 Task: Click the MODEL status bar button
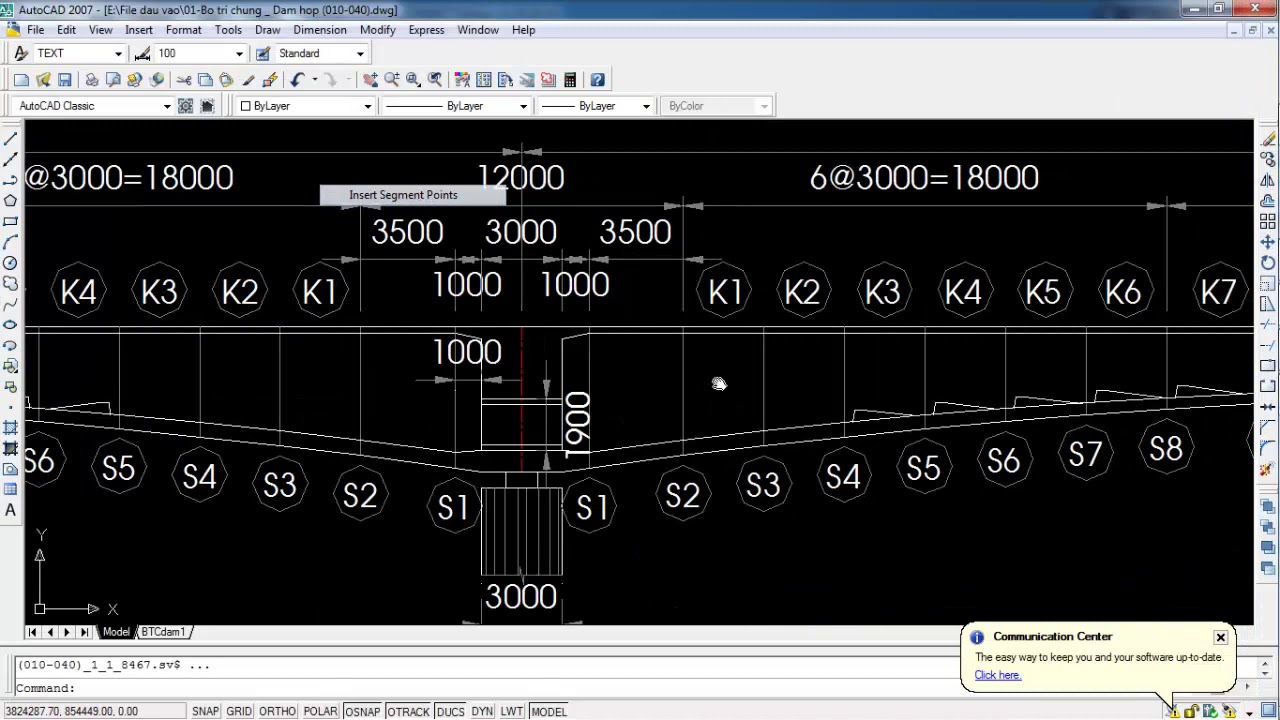tap(549, 711)
